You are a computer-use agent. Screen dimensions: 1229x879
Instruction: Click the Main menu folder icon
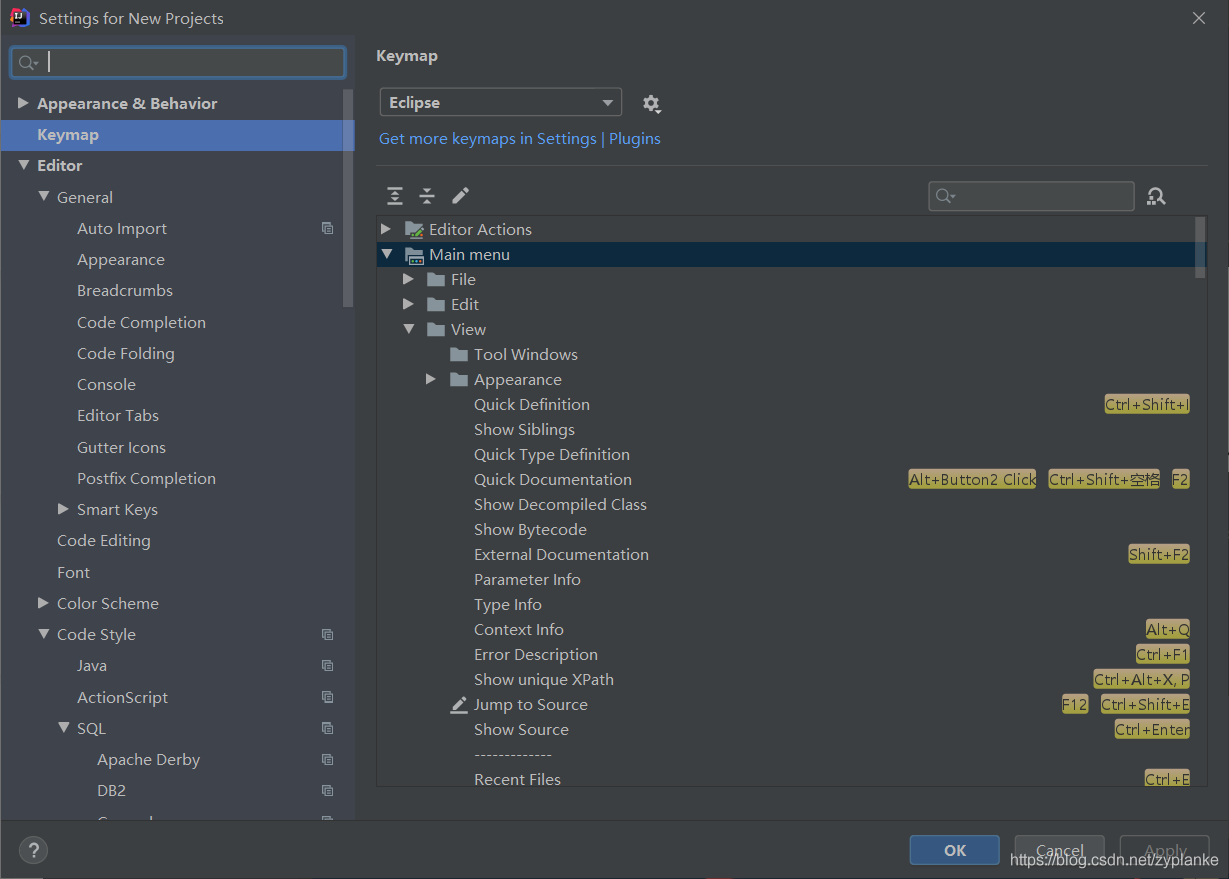[x=414, y=254]
